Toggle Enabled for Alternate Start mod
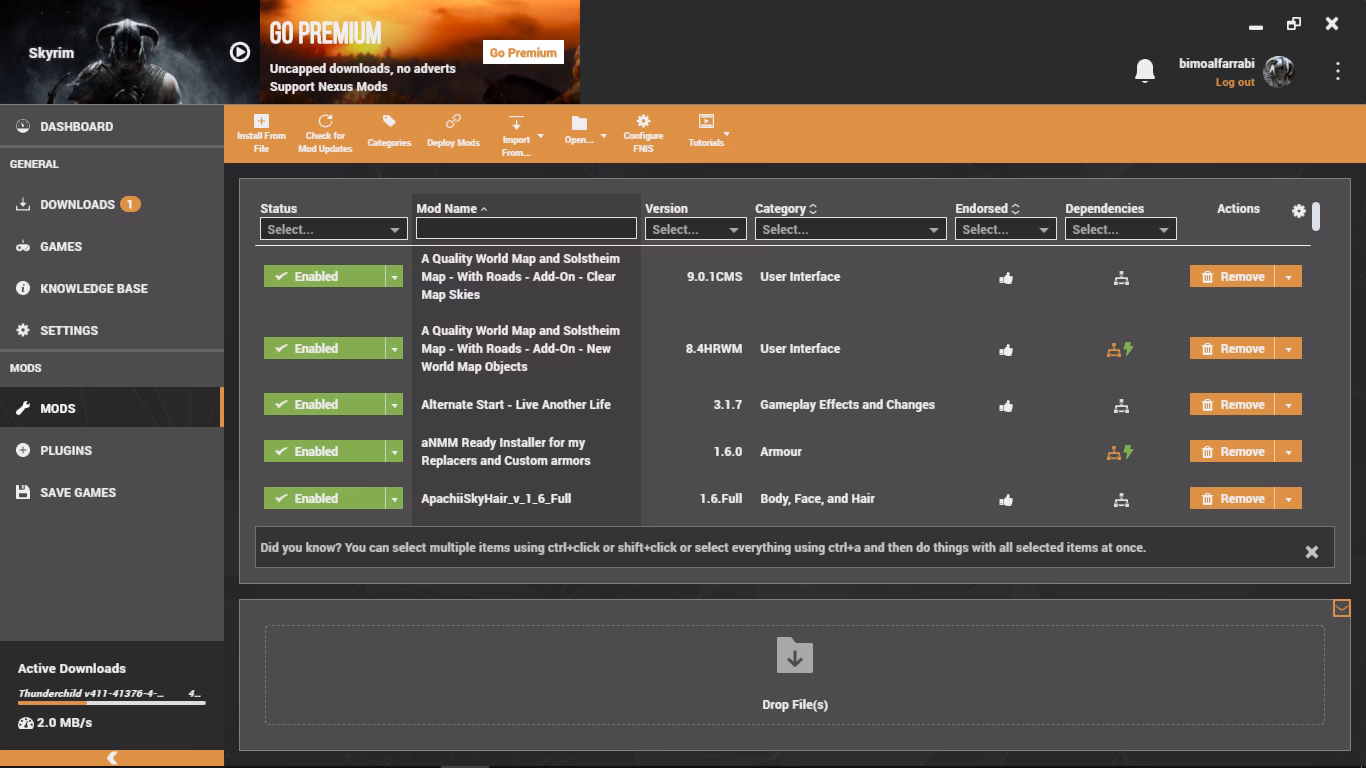The height and width of the screenshot is (768, 1366). point(324,405)
